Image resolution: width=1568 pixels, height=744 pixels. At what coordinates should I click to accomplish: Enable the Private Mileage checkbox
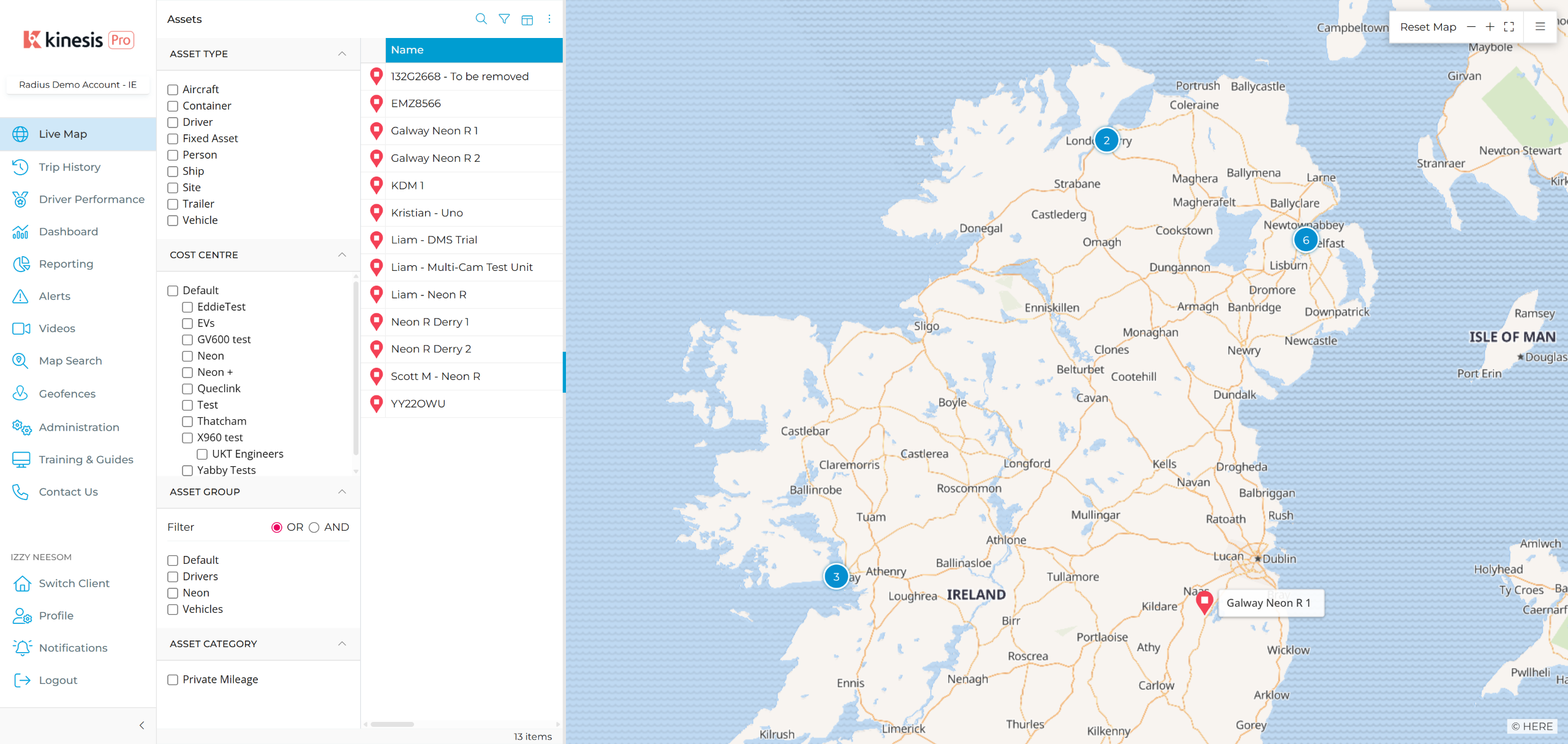[x=173, y=680]
